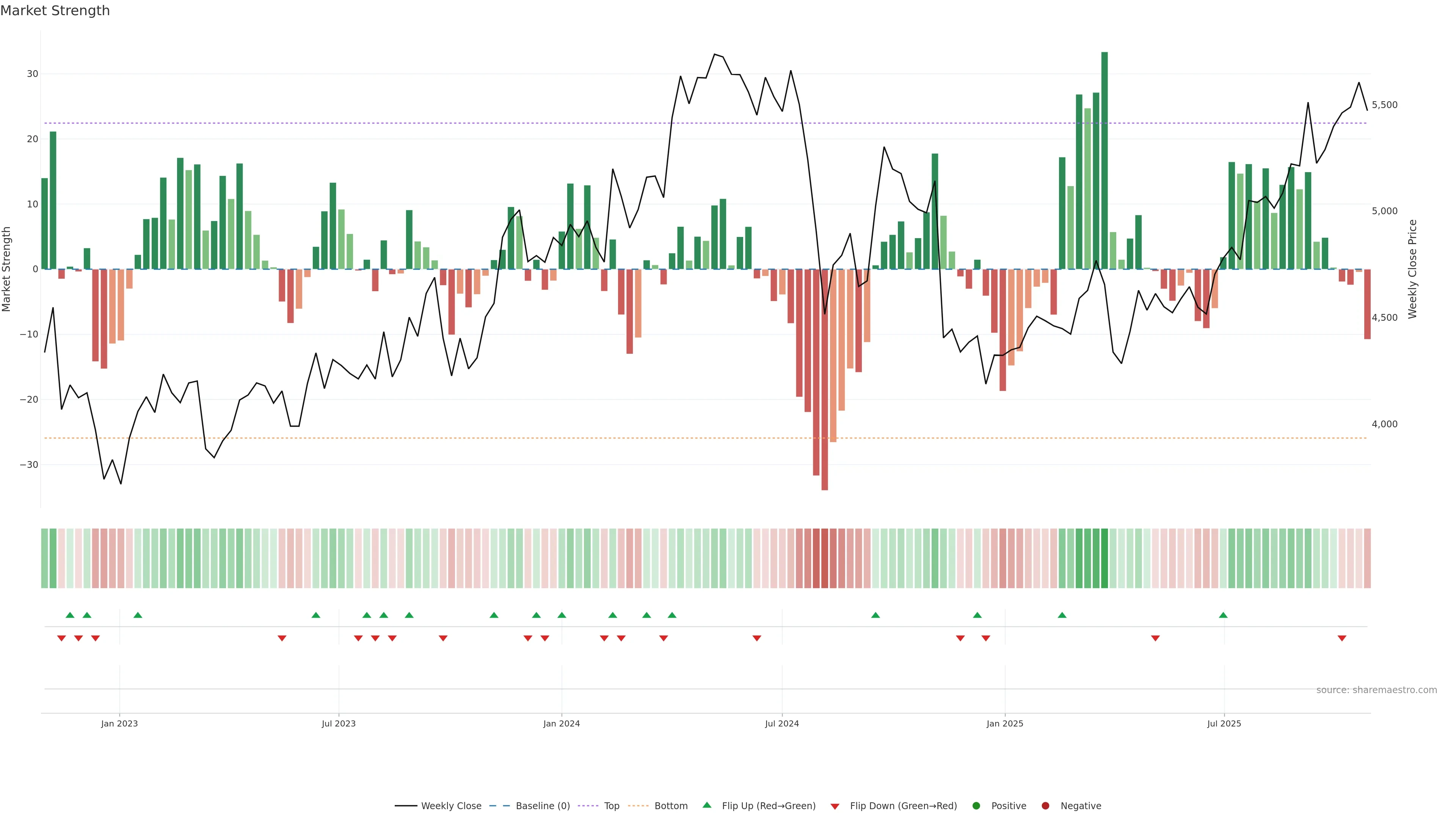This screenshot has width=1456, height=819.
Task: Click the Weekly Close Price axis title
Action: tap(1412, 269)
